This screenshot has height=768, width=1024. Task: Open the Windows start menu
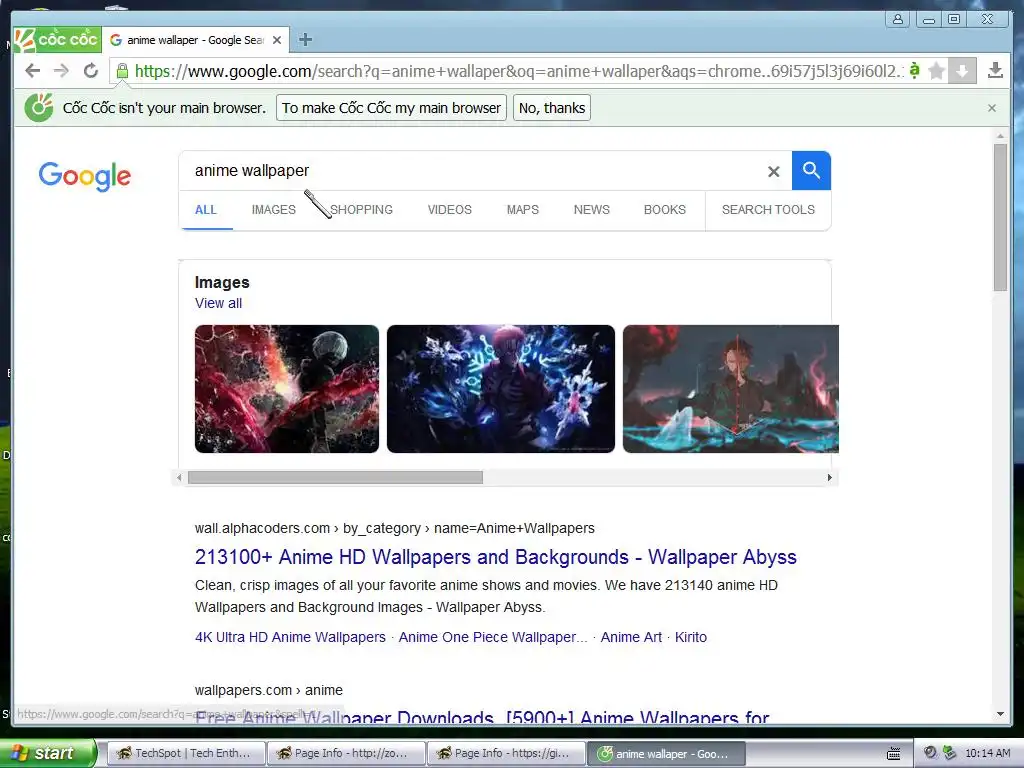[x=48, y=753]
